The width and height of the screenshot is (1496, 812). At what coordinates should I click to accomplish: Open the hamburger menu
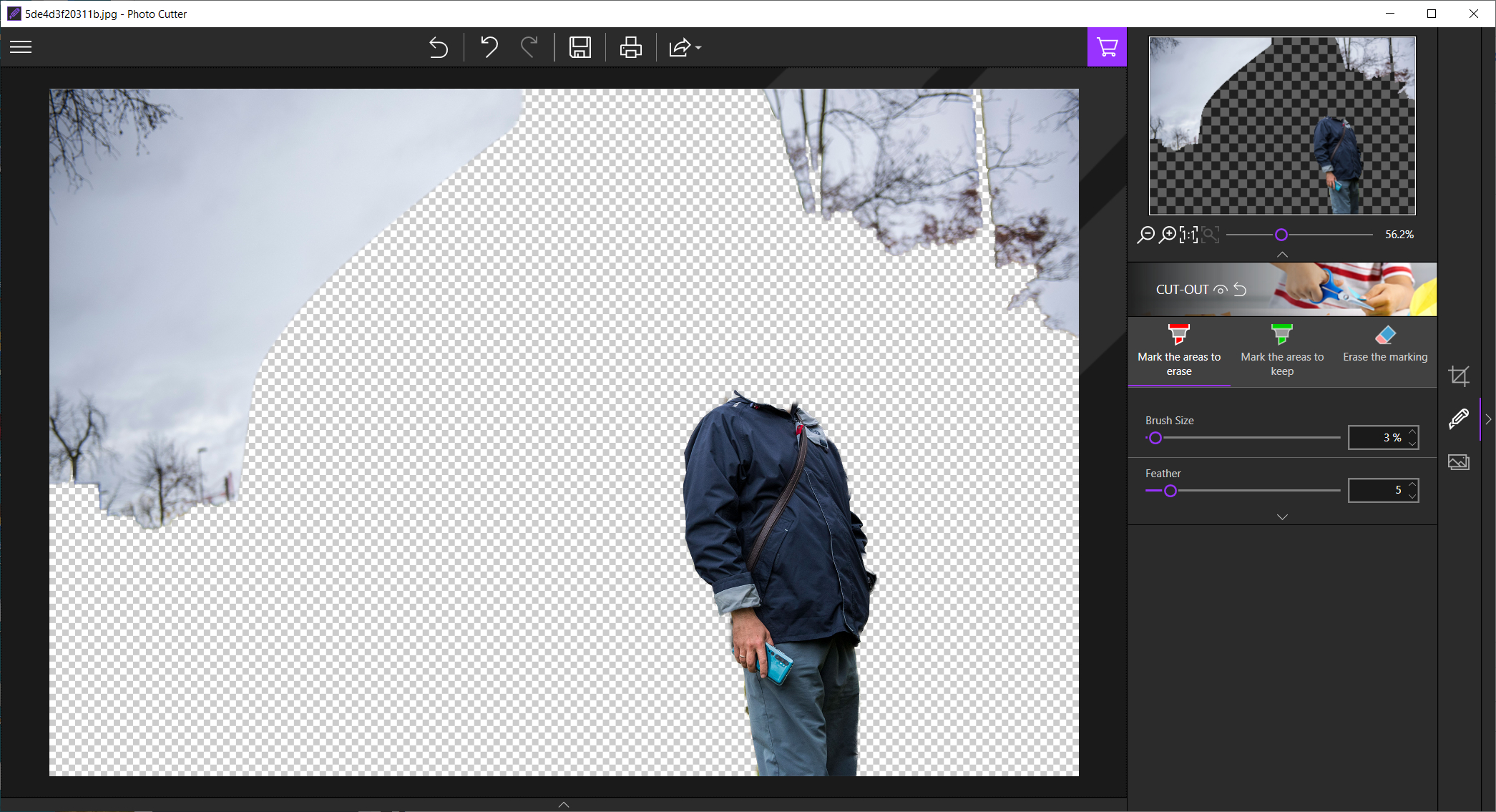[x=21, y=47]
